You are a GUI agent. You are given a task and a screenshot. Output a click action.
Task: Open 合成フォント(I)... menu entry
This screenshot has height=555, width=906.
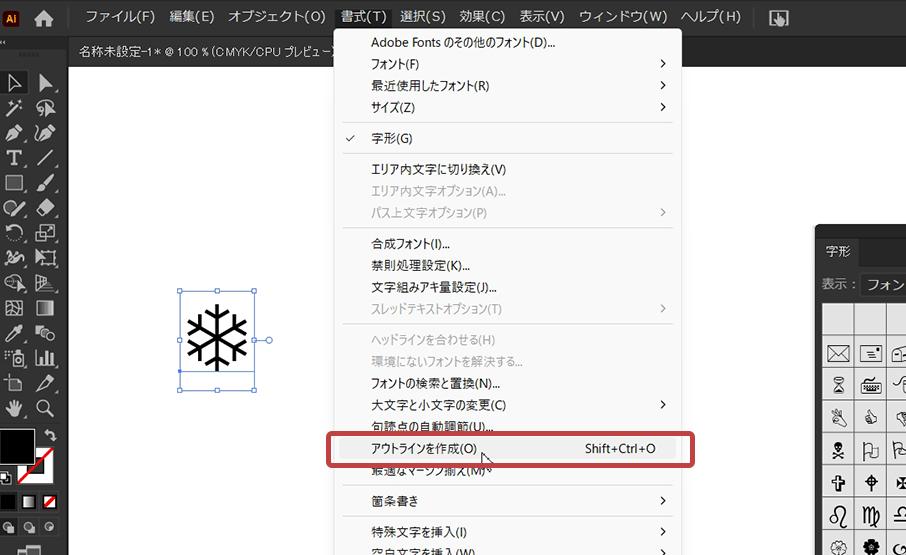(x=507, y=244)
